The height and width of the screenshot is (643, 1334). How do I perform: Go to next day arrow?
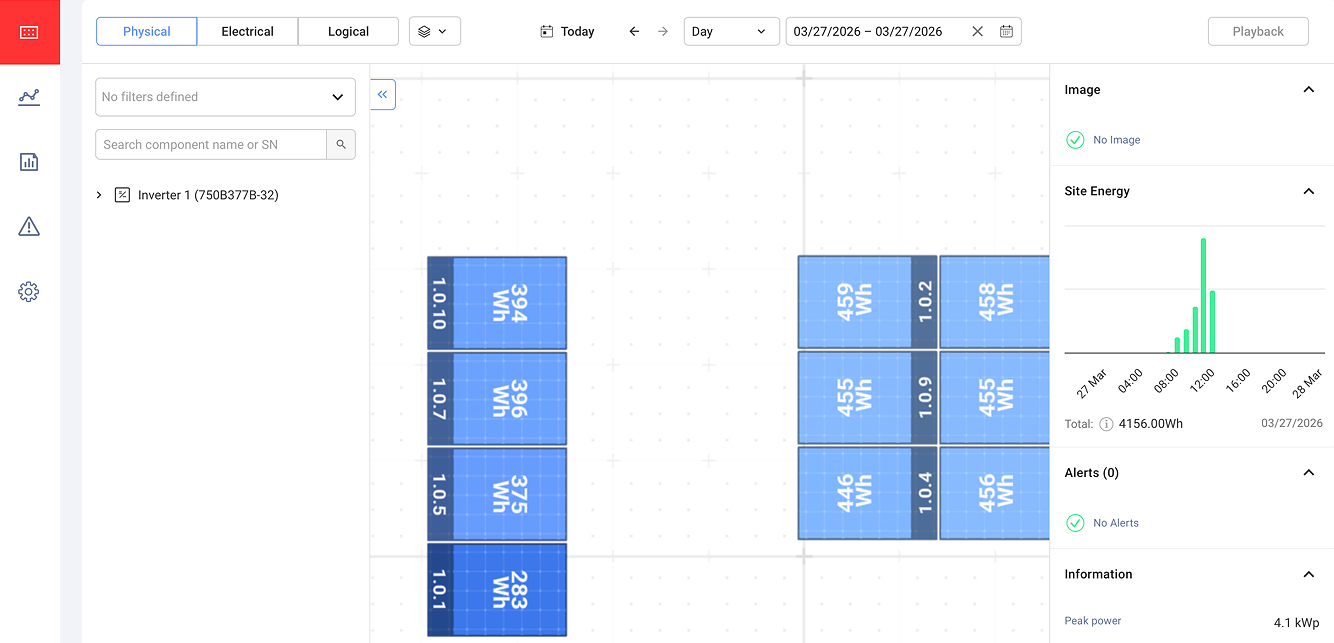click(x=663, y=32)
